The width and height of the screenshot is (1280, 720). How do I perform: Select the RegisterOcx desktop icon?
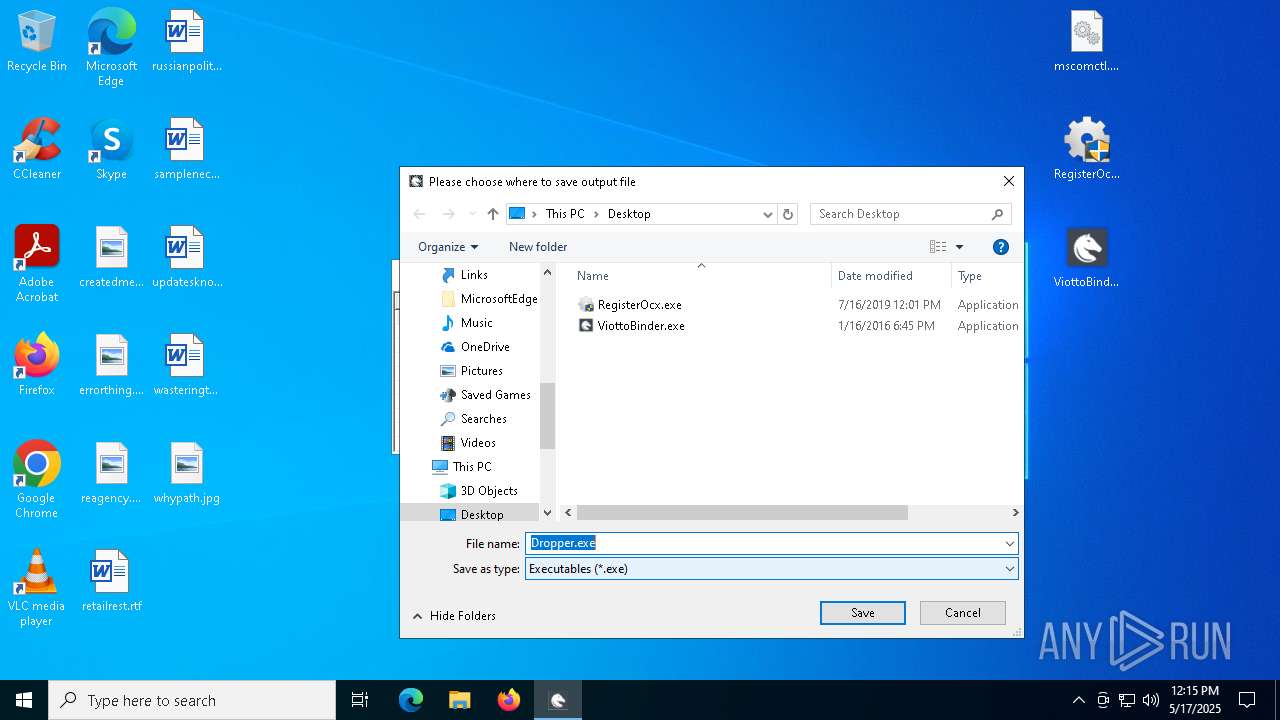click(x=1087, y=150)
